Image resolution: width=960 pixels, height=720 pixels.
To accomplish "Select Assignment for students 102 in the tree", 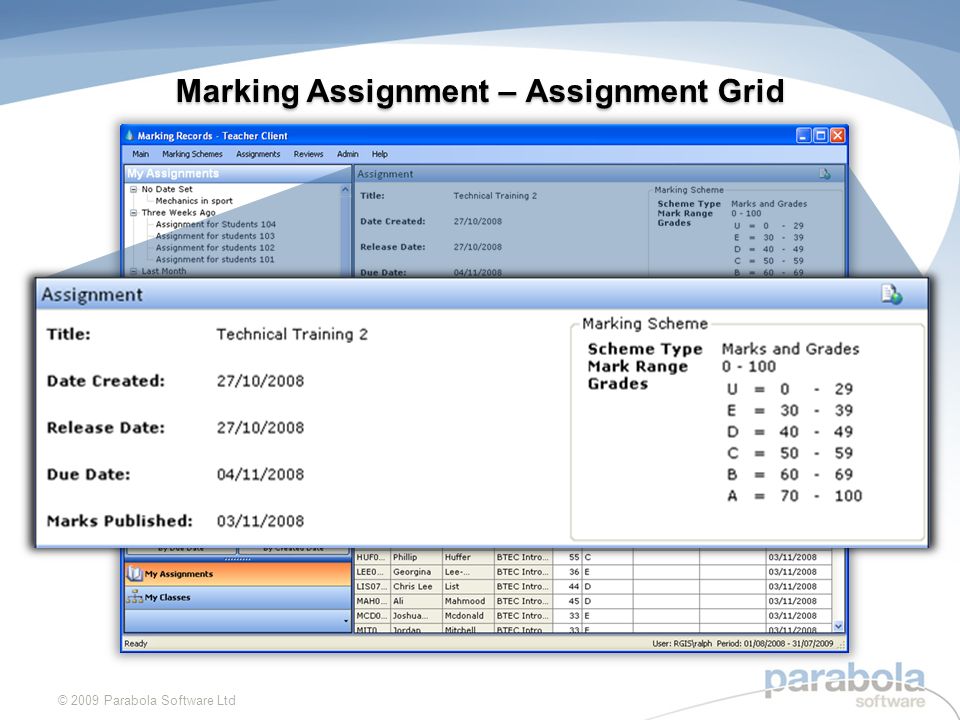I will (x=215, y=247).
